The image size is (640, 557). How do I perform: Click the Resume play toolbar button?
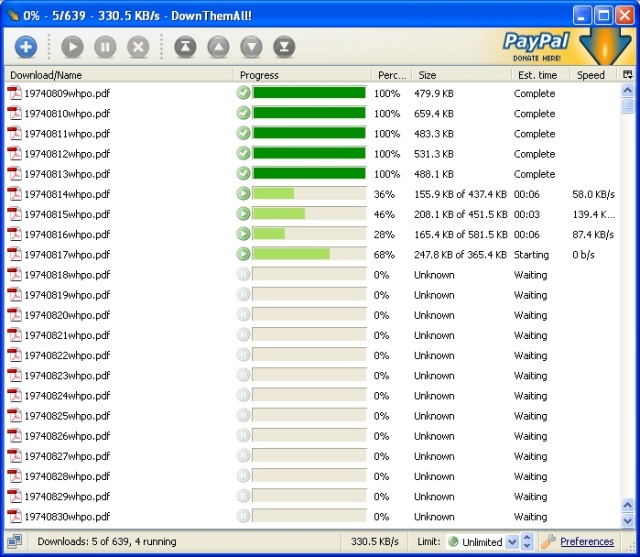[x=73, y=47]
